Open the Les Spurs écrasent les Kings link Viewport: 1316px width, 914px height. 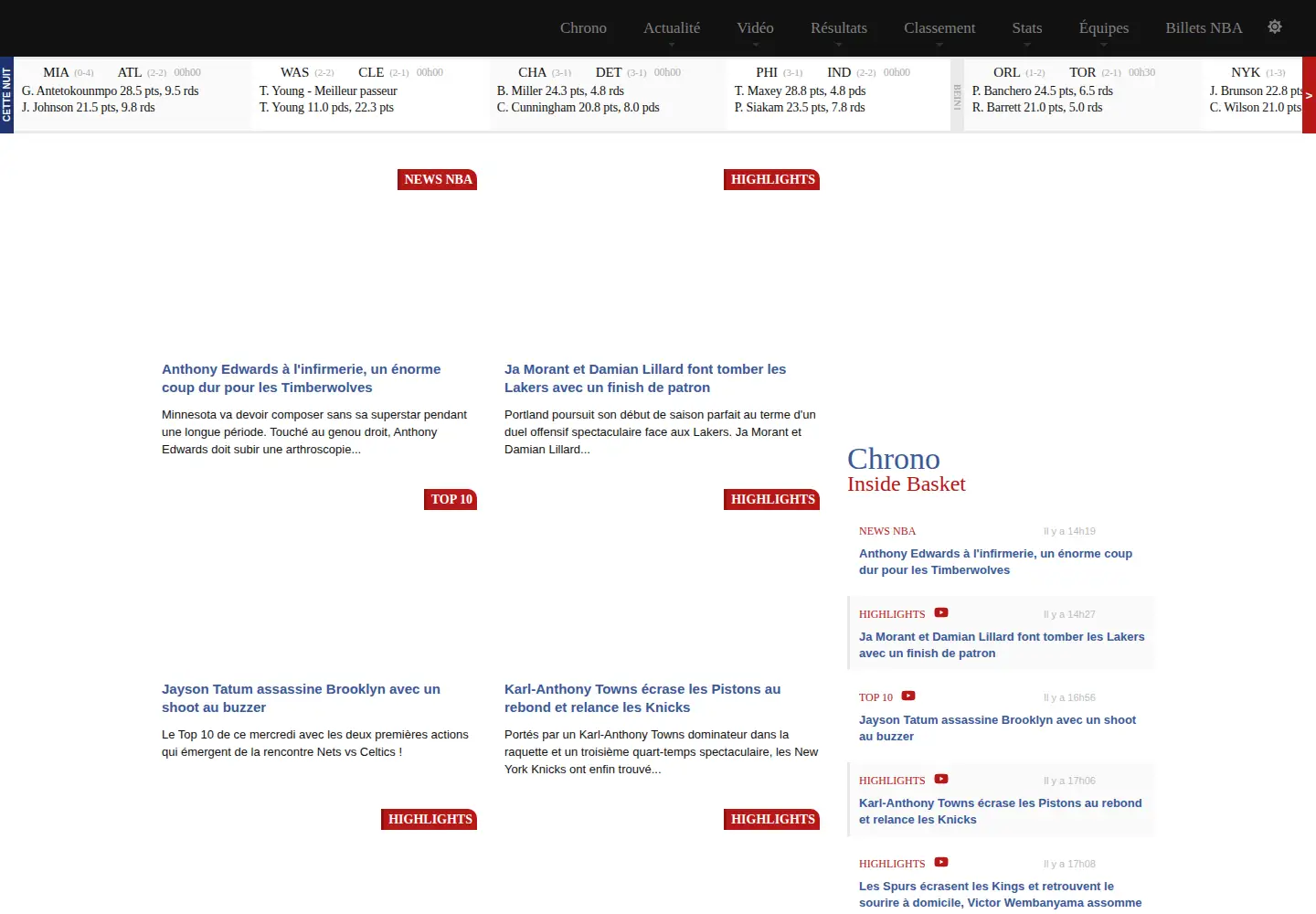click(1001, 895)
